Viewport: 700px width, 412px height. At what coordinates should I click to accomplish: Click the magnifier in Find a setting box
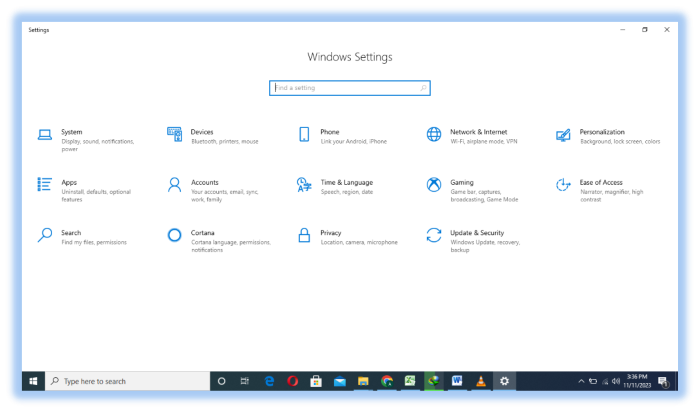(x=423, y=88)
